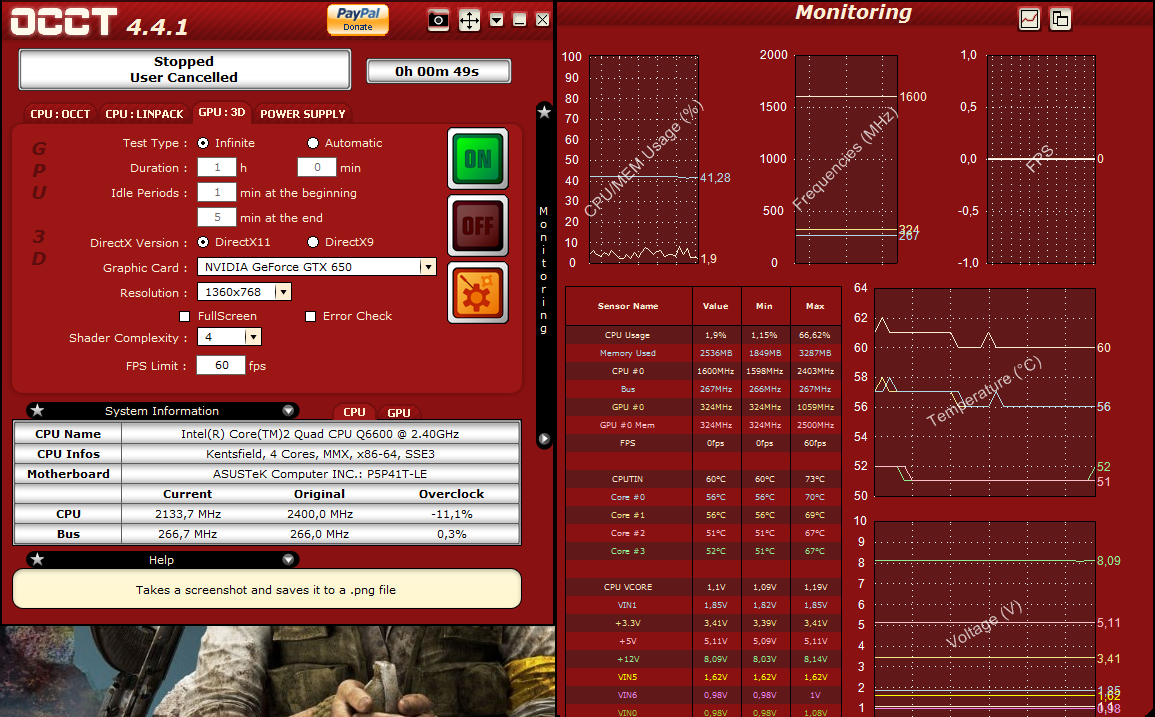The width and height of the screenshot is (1155, 717).
Task: Select the GPU #0 Mem sensor row
Action: click(703, 425)
